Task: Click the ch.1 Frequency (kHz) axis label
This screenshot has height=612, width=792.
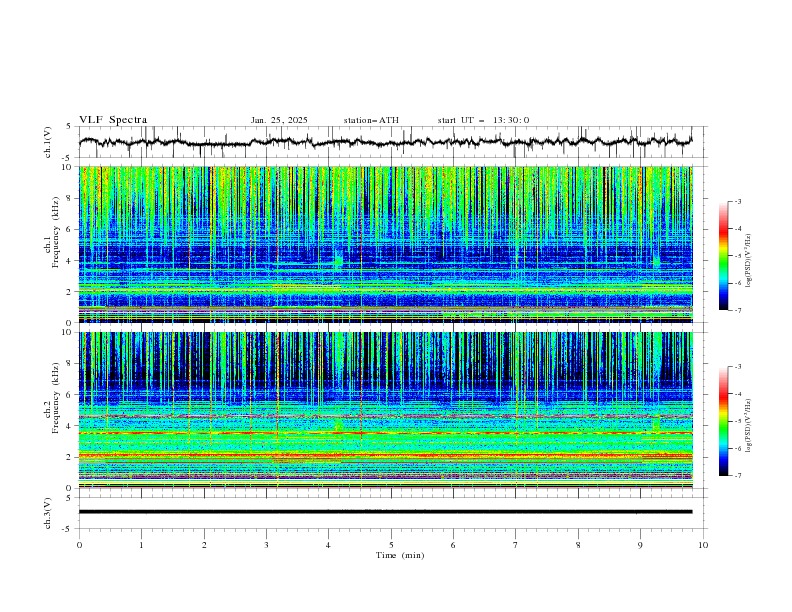Action: pyautogui.click(x=52, y=232)
